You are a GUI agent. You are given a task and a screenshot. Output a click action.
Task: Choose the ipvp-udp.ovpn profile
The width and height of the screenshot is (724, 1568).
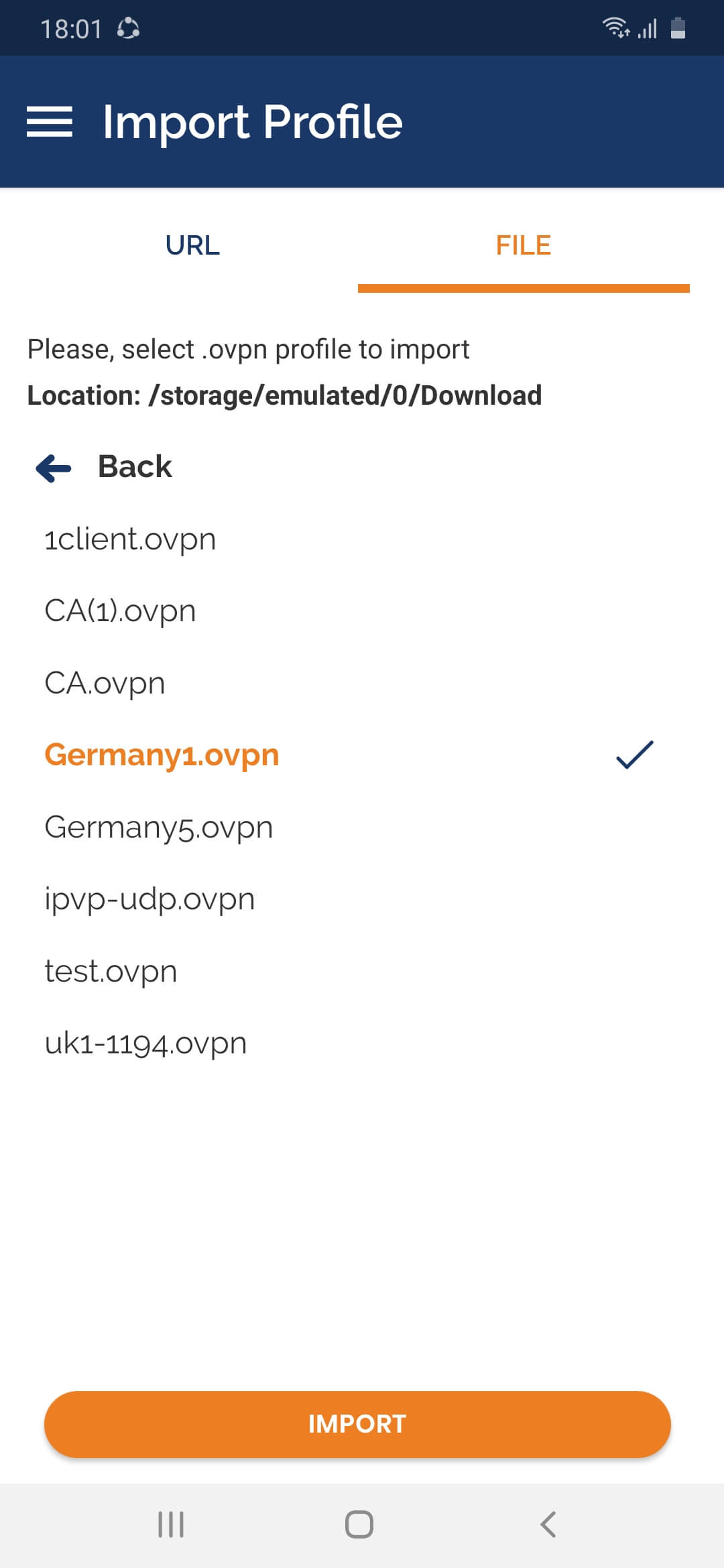click(x=149, y=899)
